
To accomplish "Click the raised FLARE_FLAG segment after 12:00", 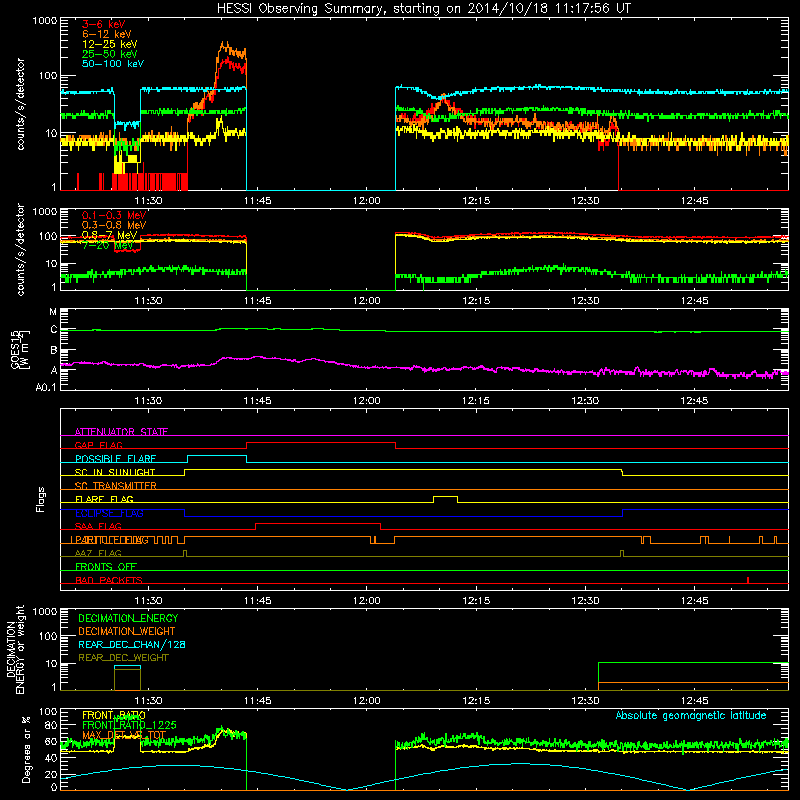I will tap(445, 496).
